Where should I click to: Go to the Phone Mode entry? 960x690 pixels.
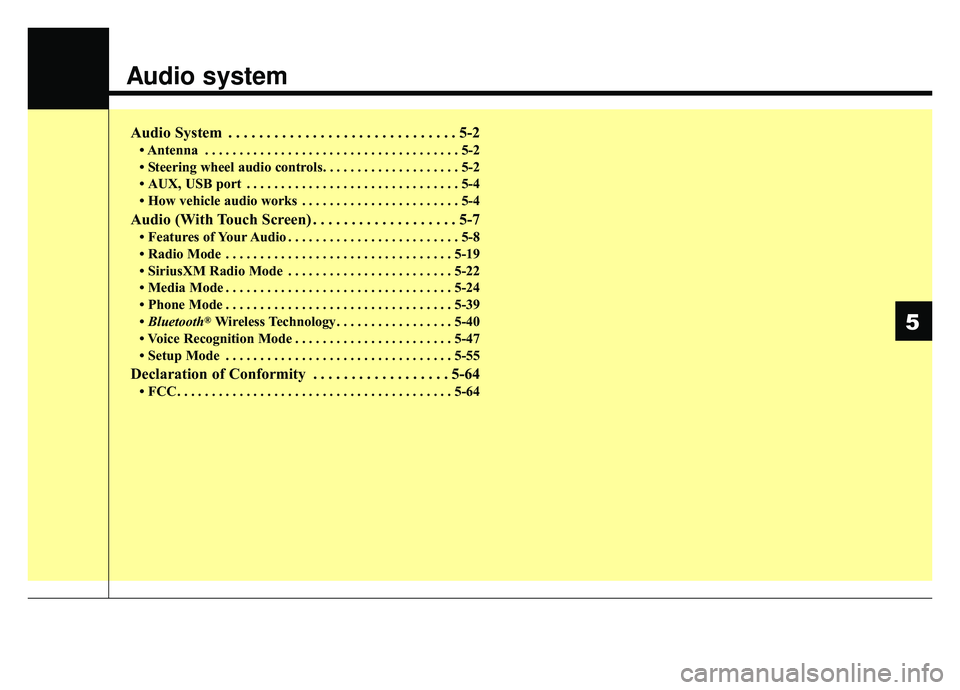[x=309, y=305]
